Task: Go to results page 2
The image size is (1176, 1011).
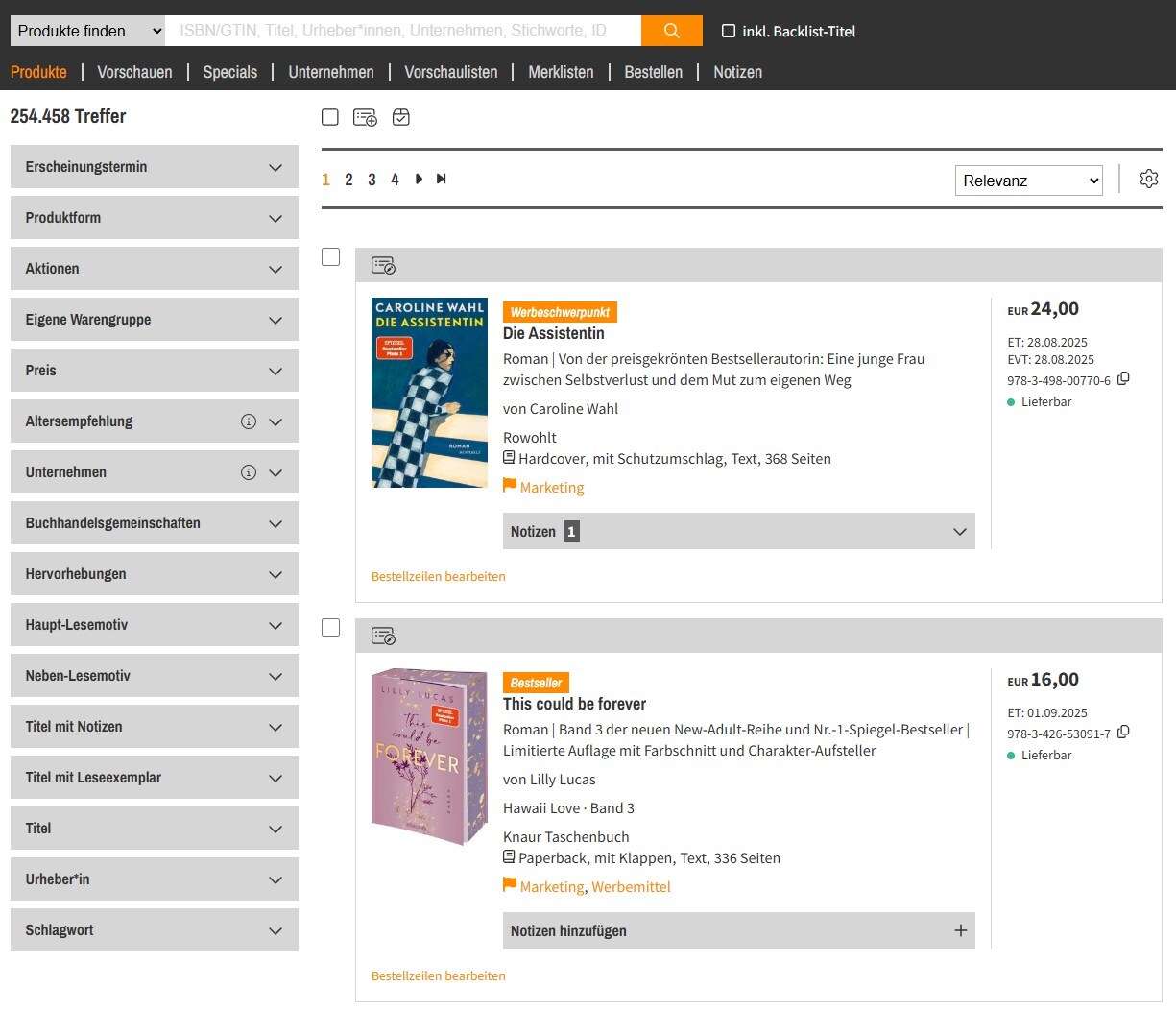Action: click(x=348, y=180)
